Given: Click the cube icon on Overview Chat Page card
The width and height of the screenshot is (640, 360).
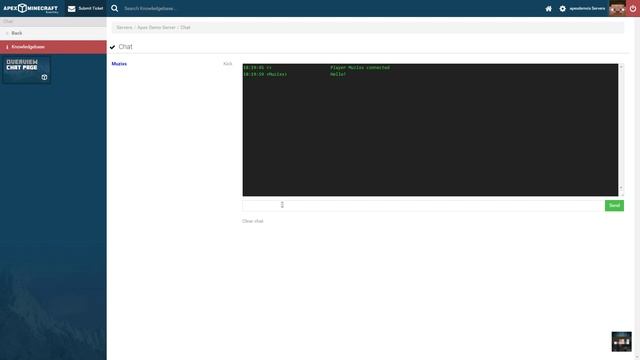Looking at the screenshot, I should (x=44, y=77).
